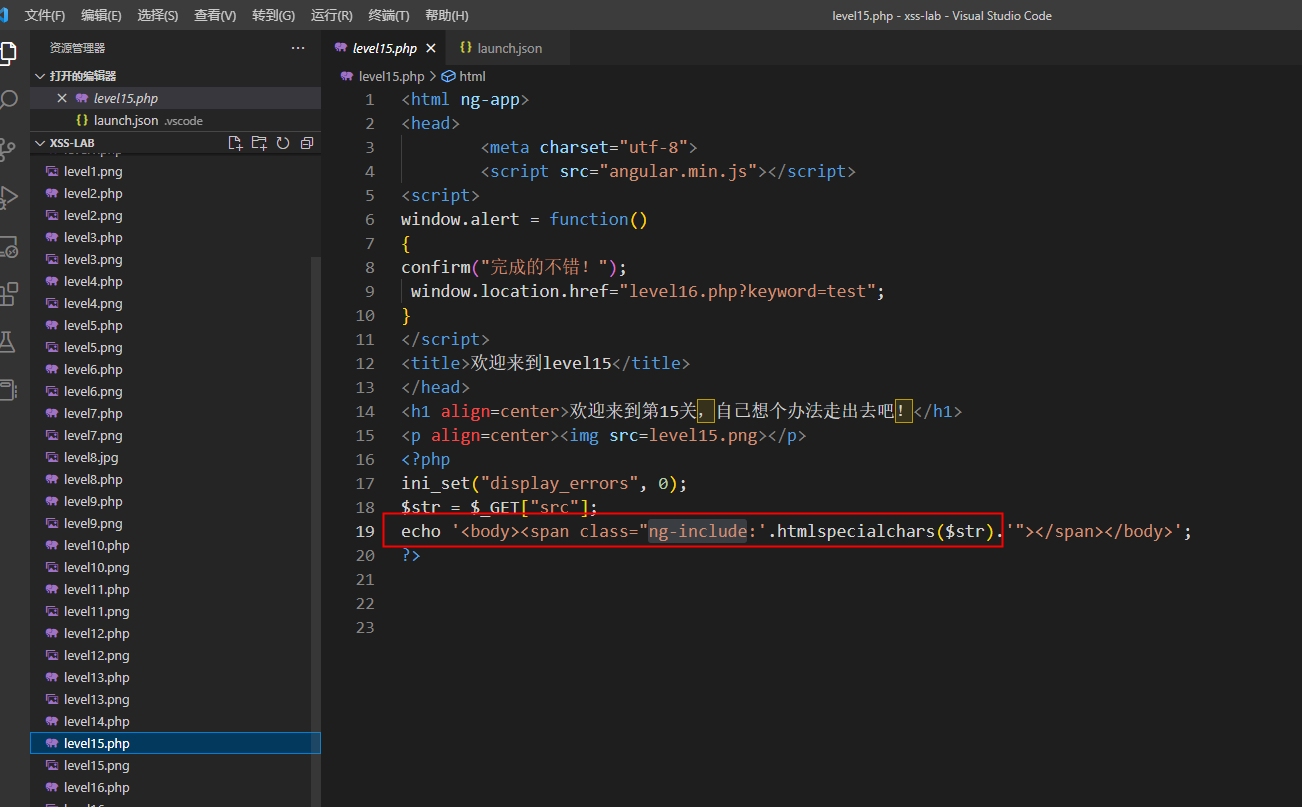Screen dimensions: 1302x807
Task: Click the New Folder icon in XSS-LAB header
Action: click(259, 143)
